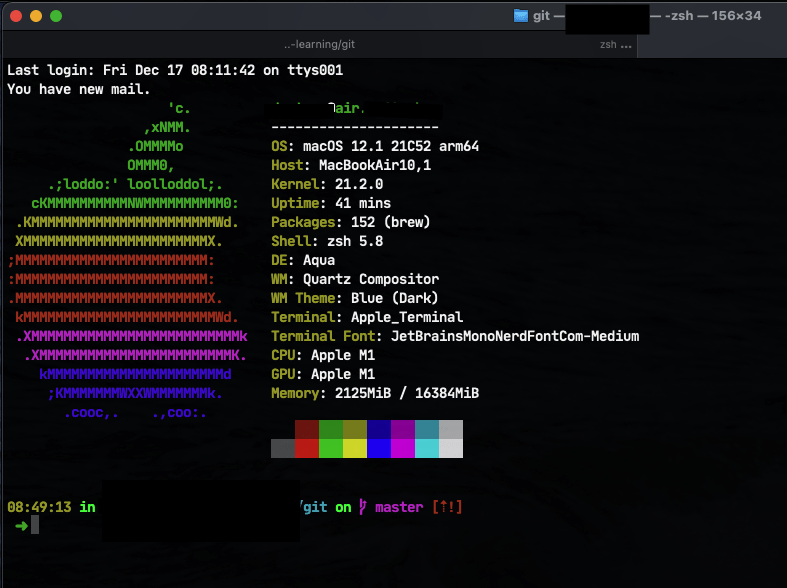Click the 08:49:13 timestamp in prompt

pyautogui.click(x=39, y=507)
